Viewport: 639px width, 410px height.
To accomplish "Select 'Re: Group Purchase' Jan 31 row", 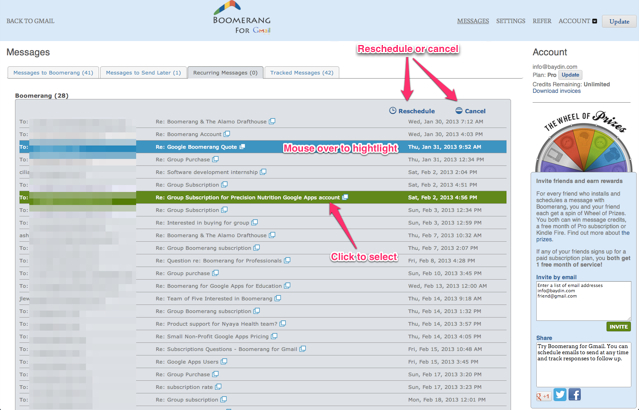I will point(263,159).
